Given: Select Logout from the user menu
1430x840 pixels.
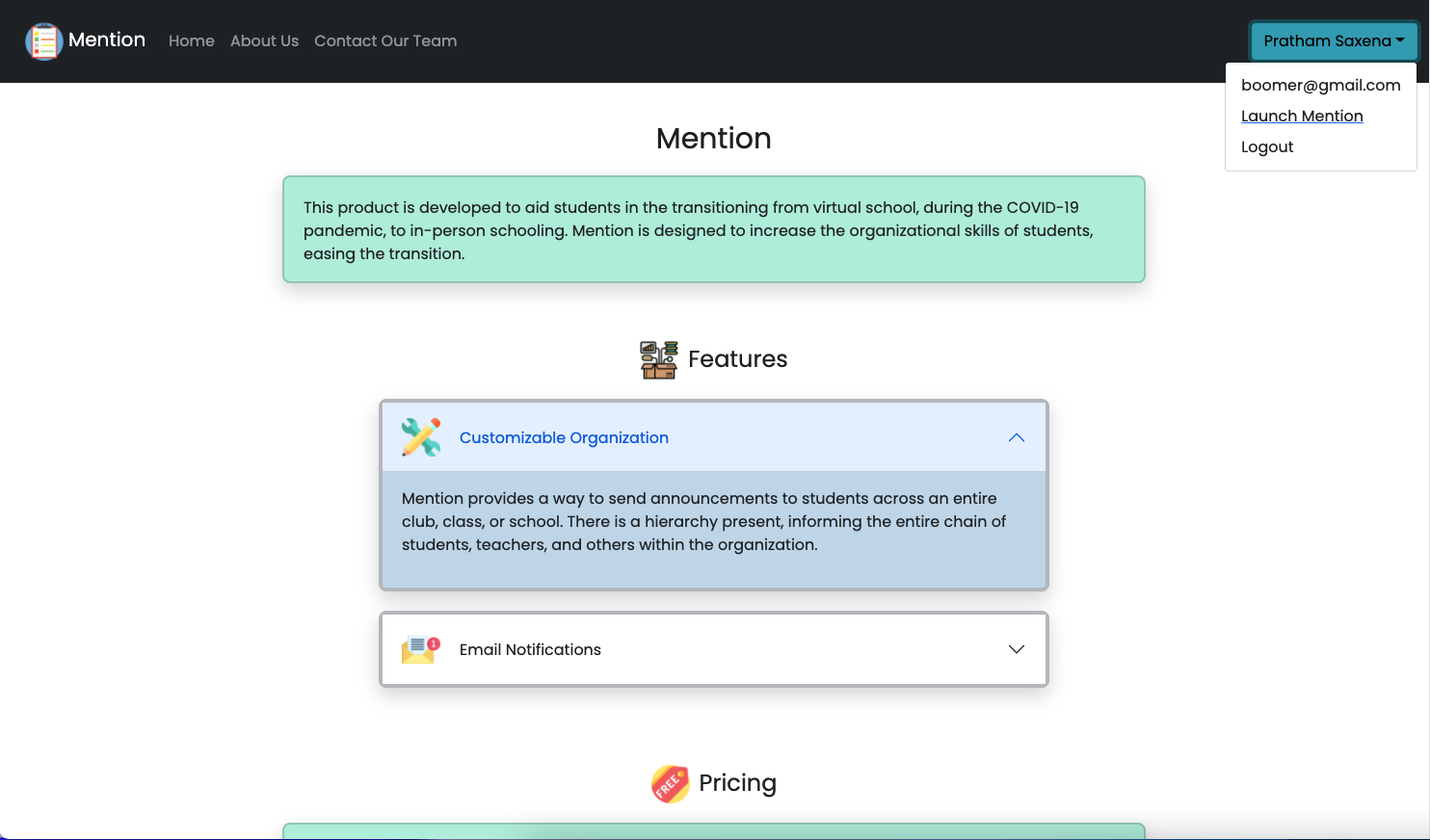Looking at the screenshot, I should pyautogui.click(x=1267, y=146).
